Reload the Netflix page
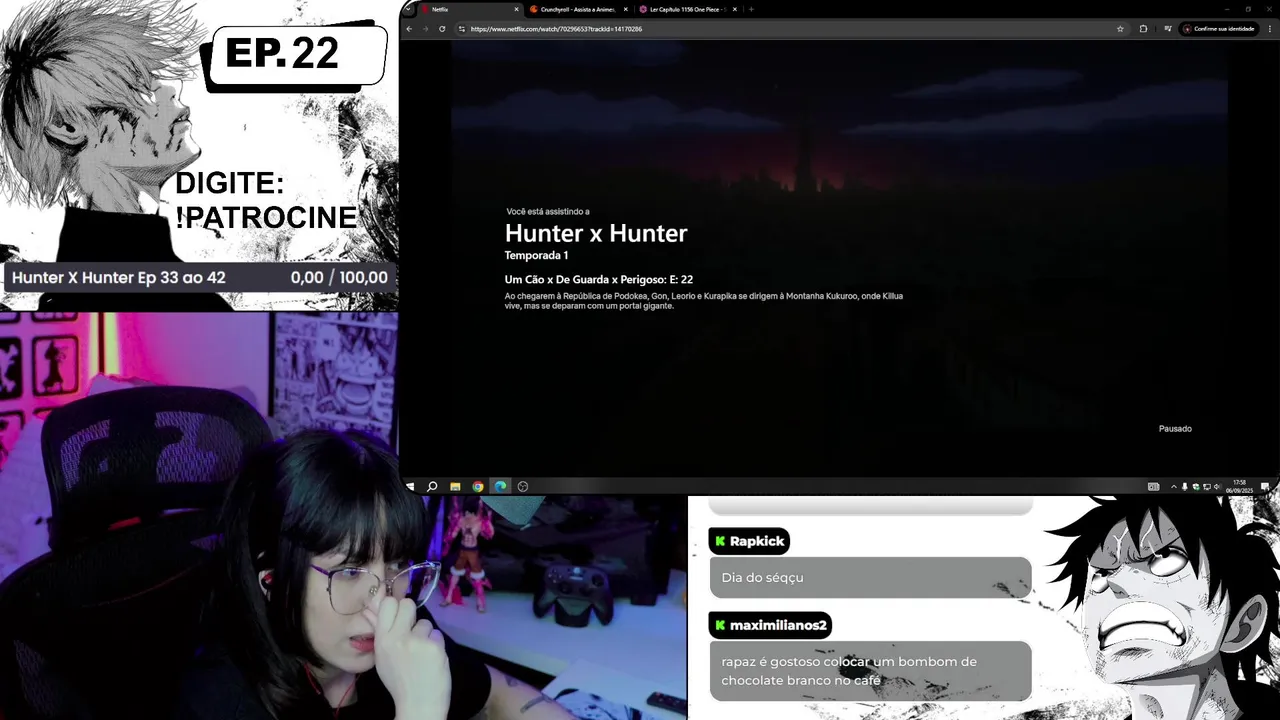 click(442, 29)
